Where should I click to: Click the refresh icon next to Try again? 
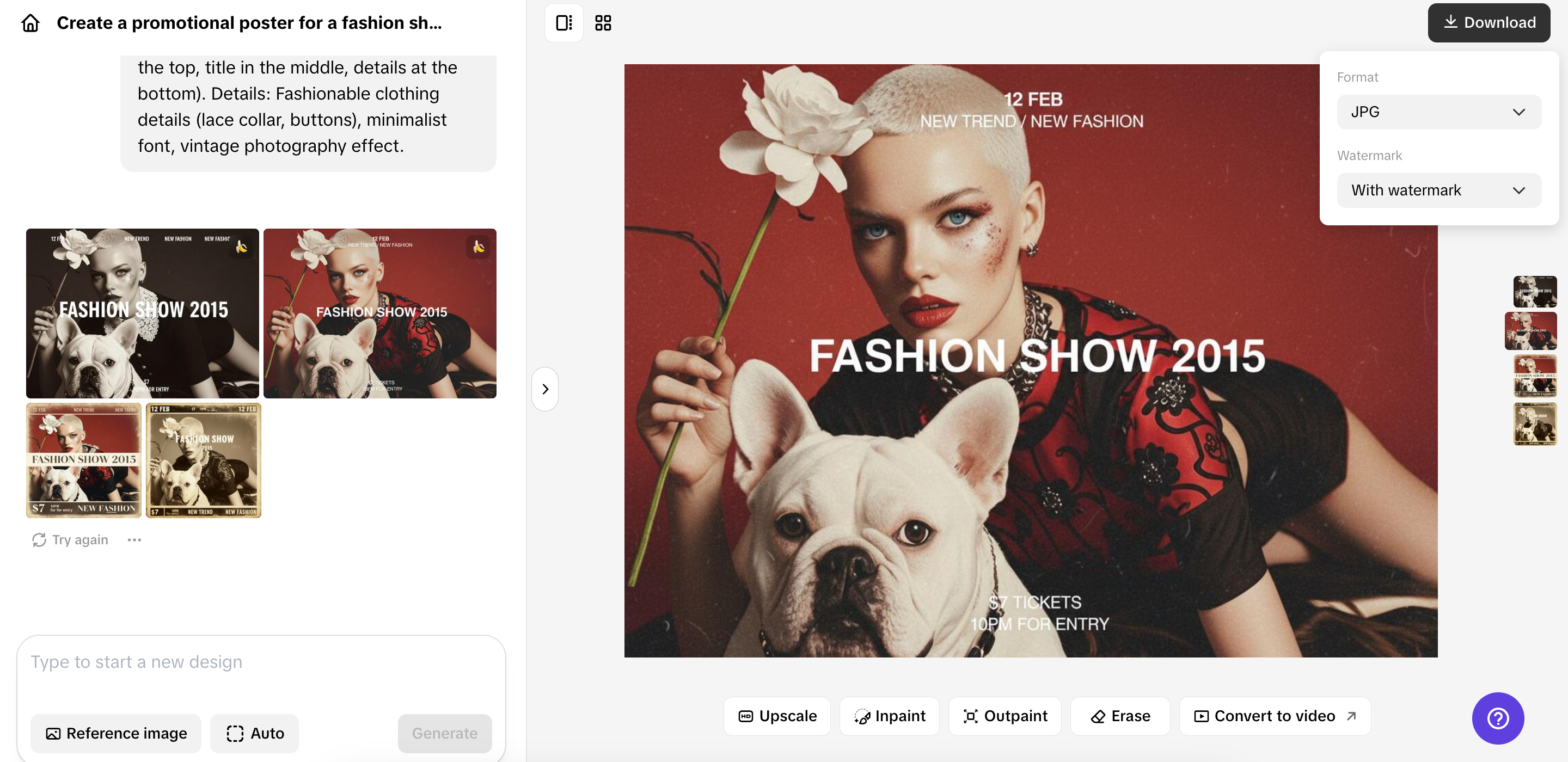[x=38, y=539]
